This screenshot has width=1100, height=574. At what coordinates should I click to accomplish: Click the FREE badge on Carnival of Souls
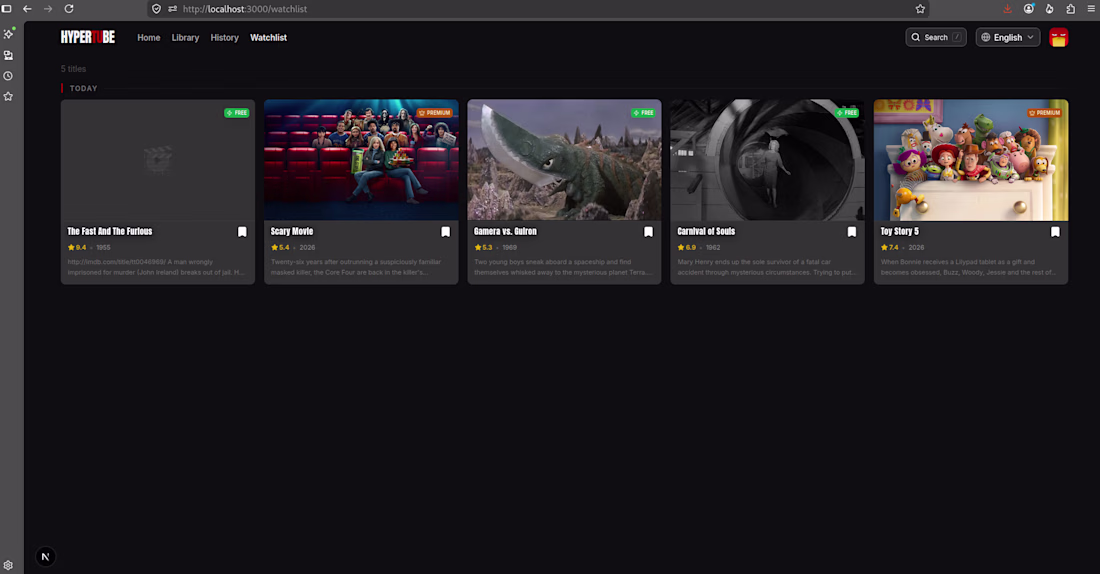click(846, 112)
